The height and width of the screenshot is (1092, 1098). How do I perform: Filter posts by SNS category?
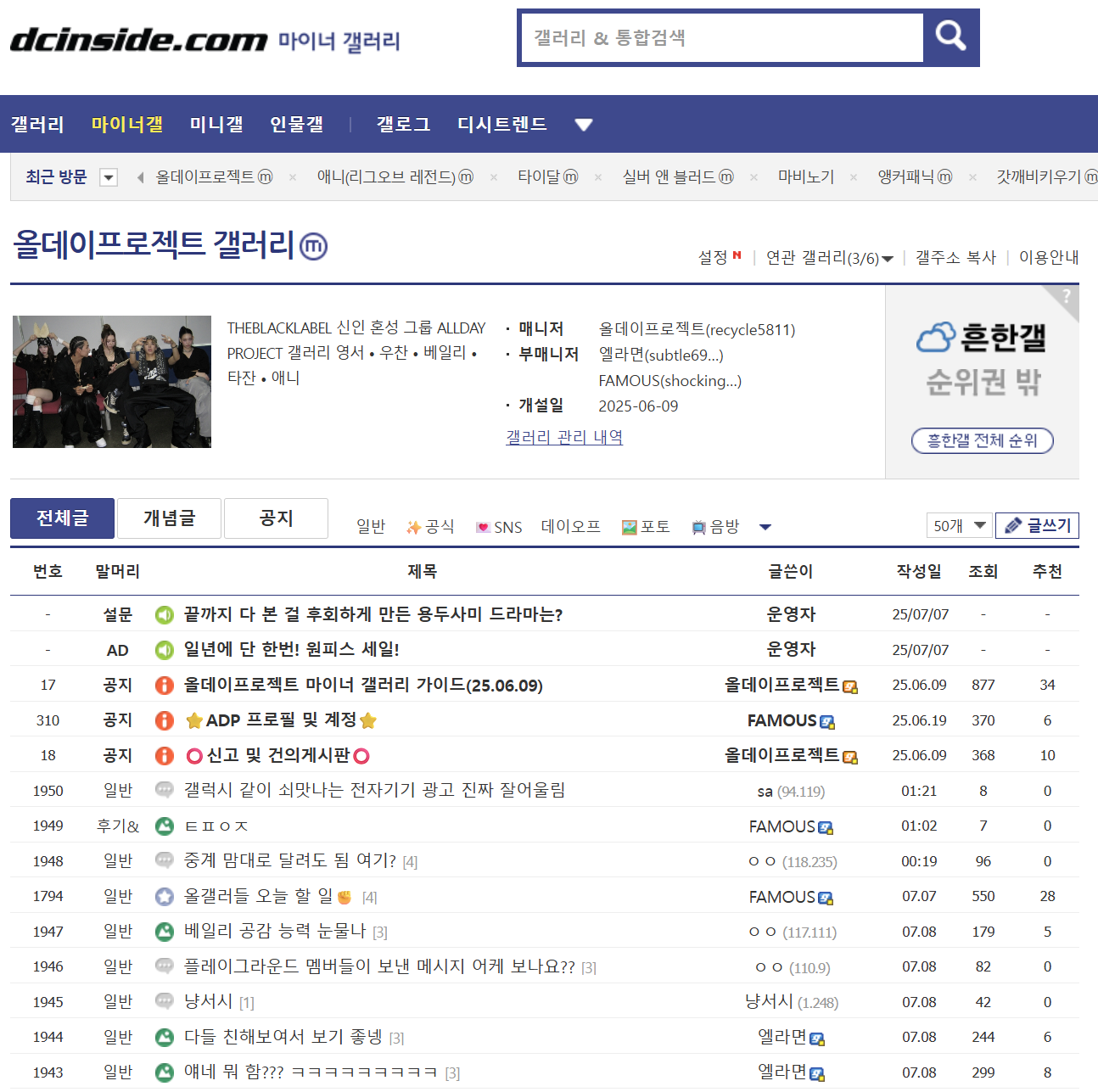[499, 527]
